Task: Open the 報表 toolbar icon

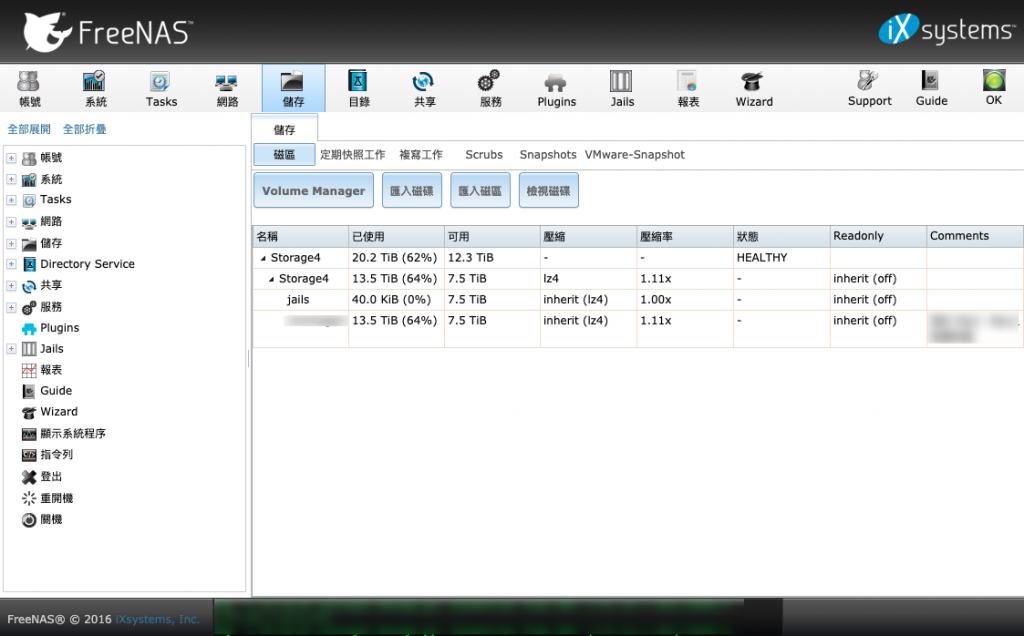Action: (x=688, y=88)
